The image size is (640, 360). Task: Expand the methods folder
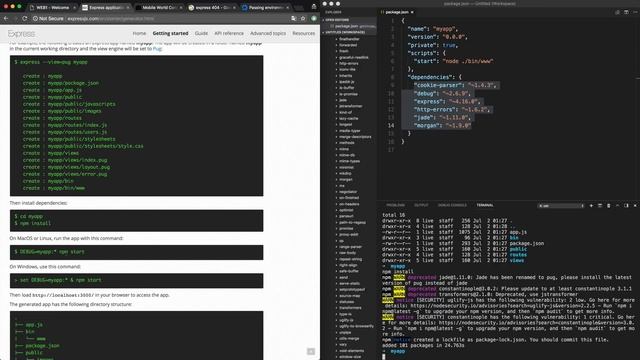point(347,143)
